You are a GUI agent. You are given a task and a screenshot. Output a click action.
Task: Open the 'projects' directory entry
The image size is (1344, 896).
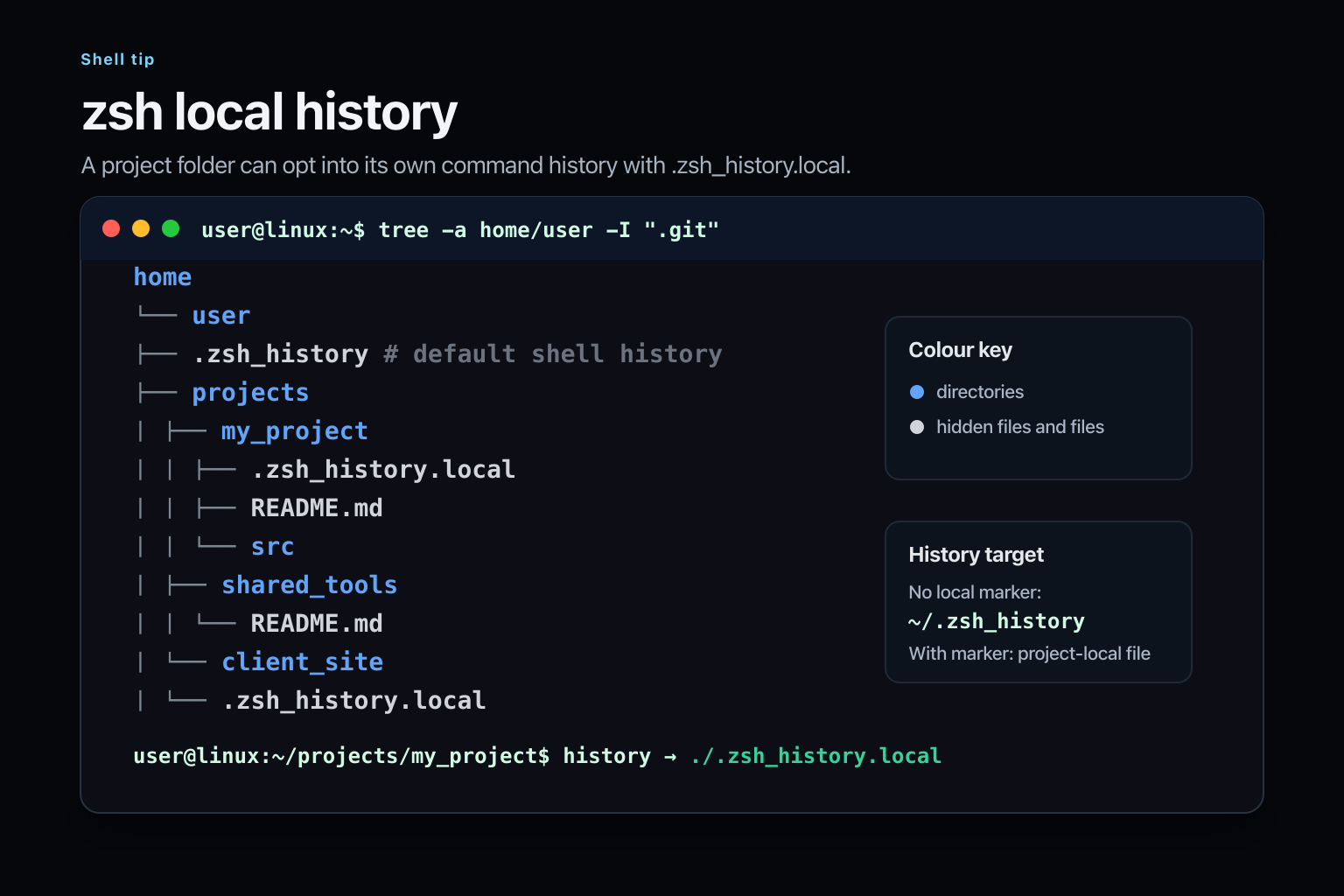coord(250,393)
